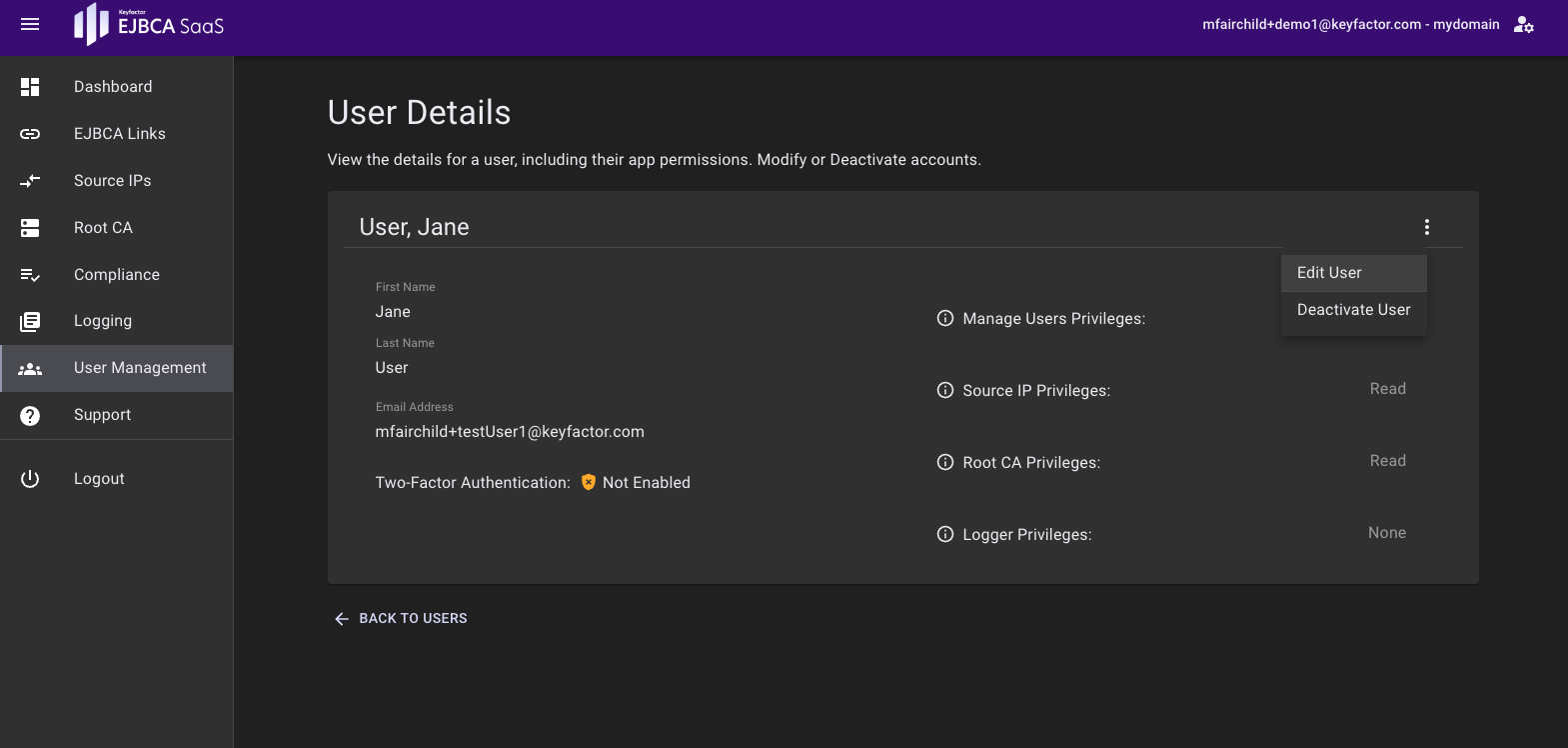Open User Management in the sidebar
This screenshot has height=748, width=1568.
pyautogui.click(x=140, y=368)
